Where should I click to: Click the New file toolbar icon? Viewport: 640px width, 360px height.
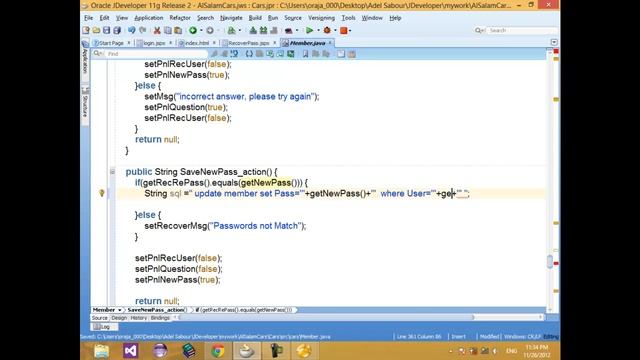point(86,30)
